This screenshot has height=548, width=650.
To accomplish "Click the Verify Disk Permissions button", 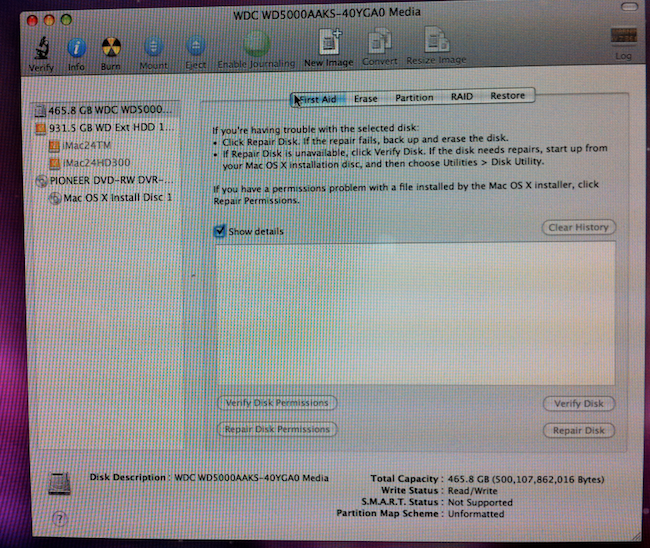I will coord(277,403).
